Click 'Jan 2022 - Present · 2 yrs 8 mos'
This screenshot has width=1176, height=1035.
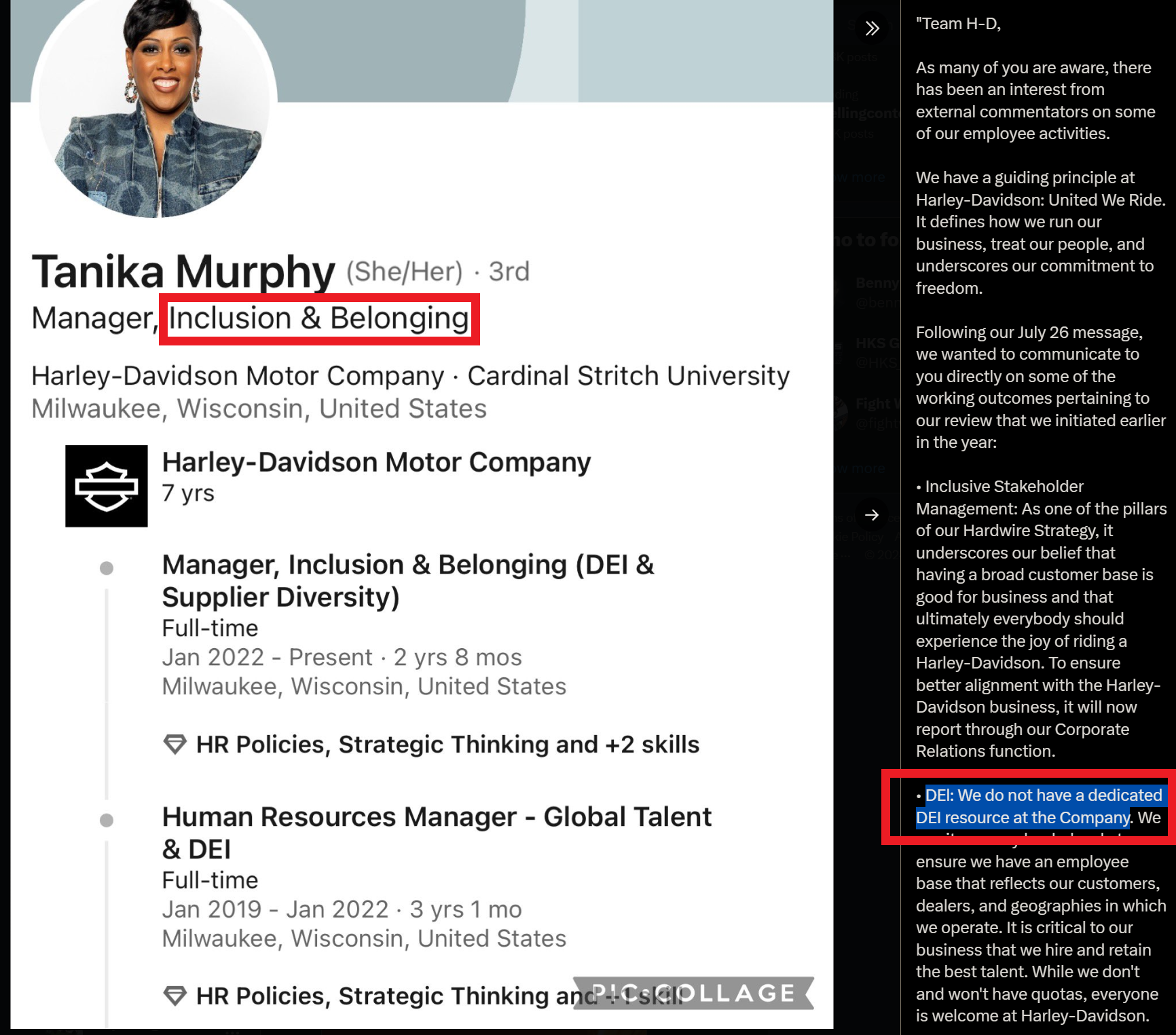342,657
